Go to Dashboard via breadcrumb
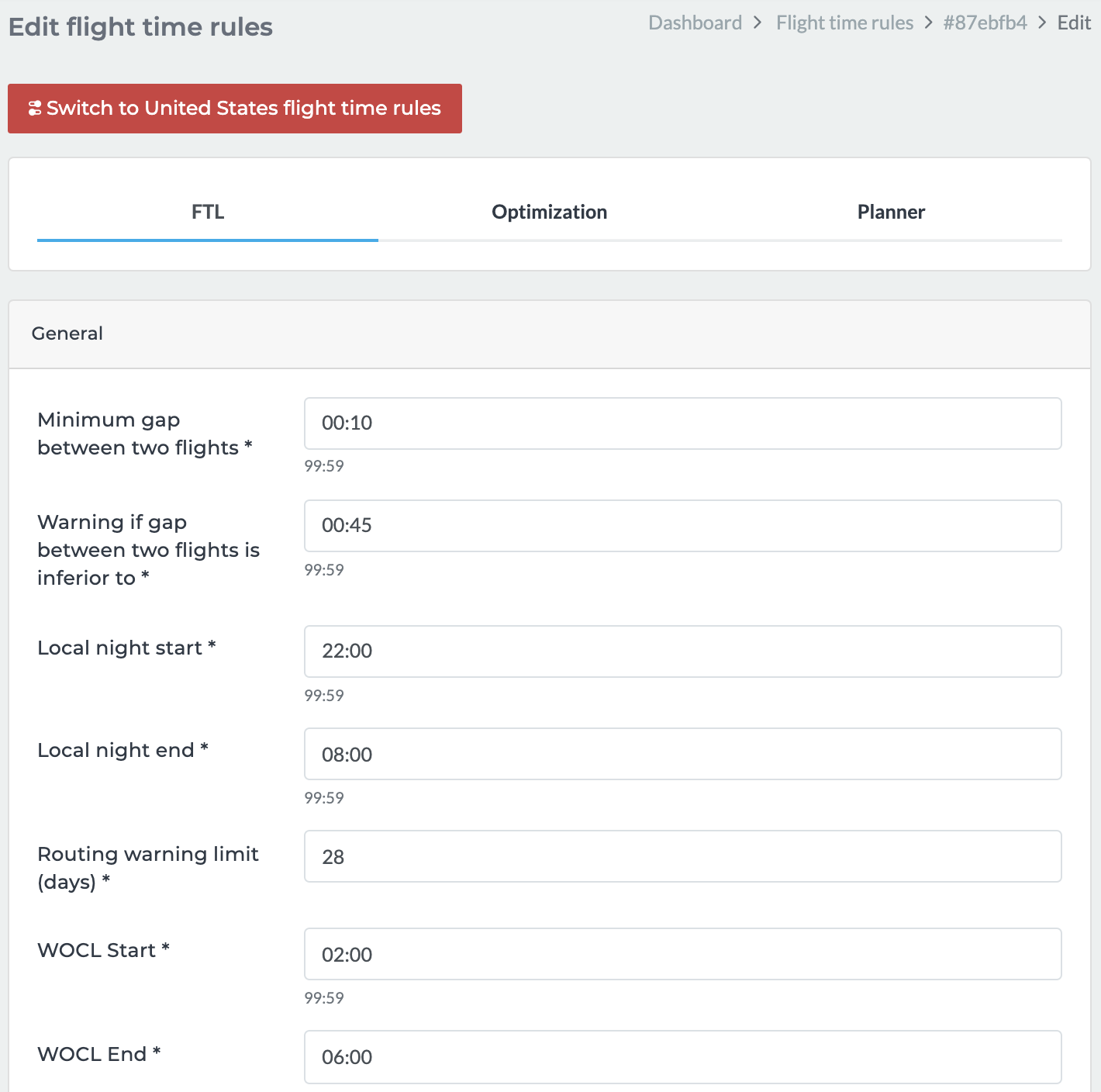 click(695, 23)
